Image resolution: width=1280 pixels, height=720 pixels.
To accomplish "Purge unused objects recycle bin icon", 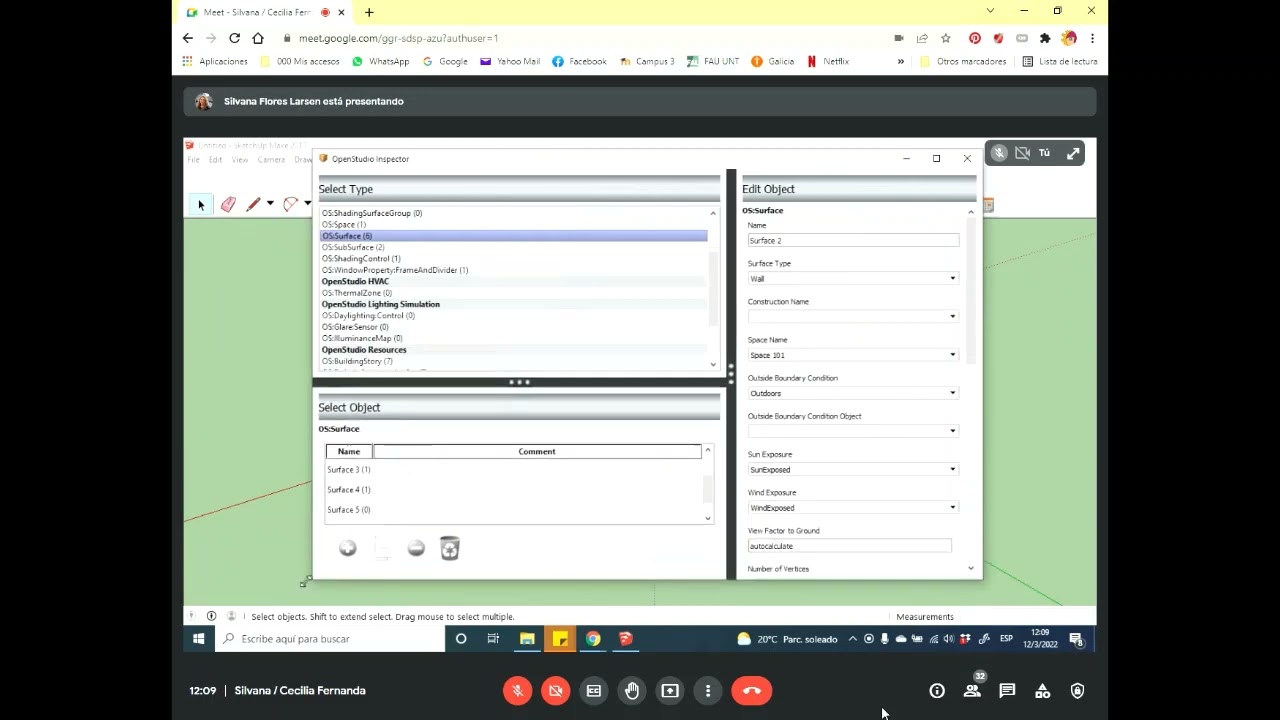I will [450, 548].
